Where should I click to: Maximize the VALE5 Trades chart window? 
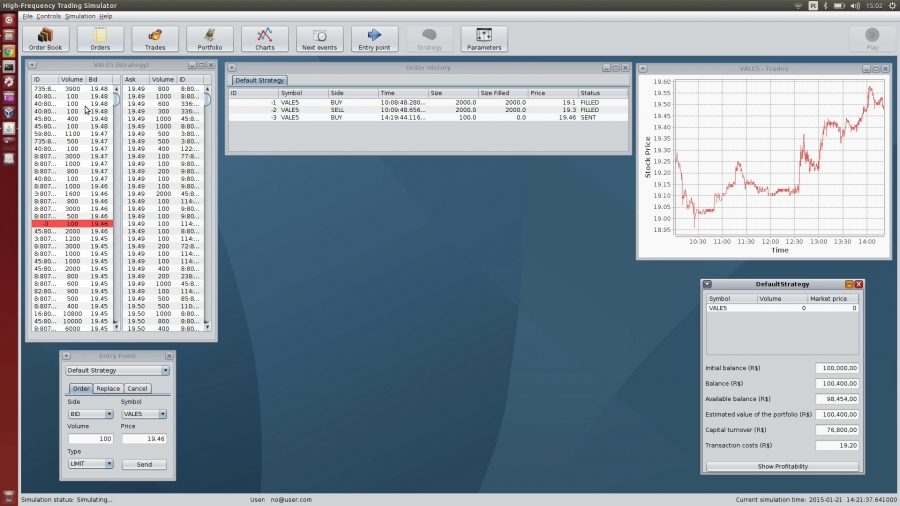point(876,68)
